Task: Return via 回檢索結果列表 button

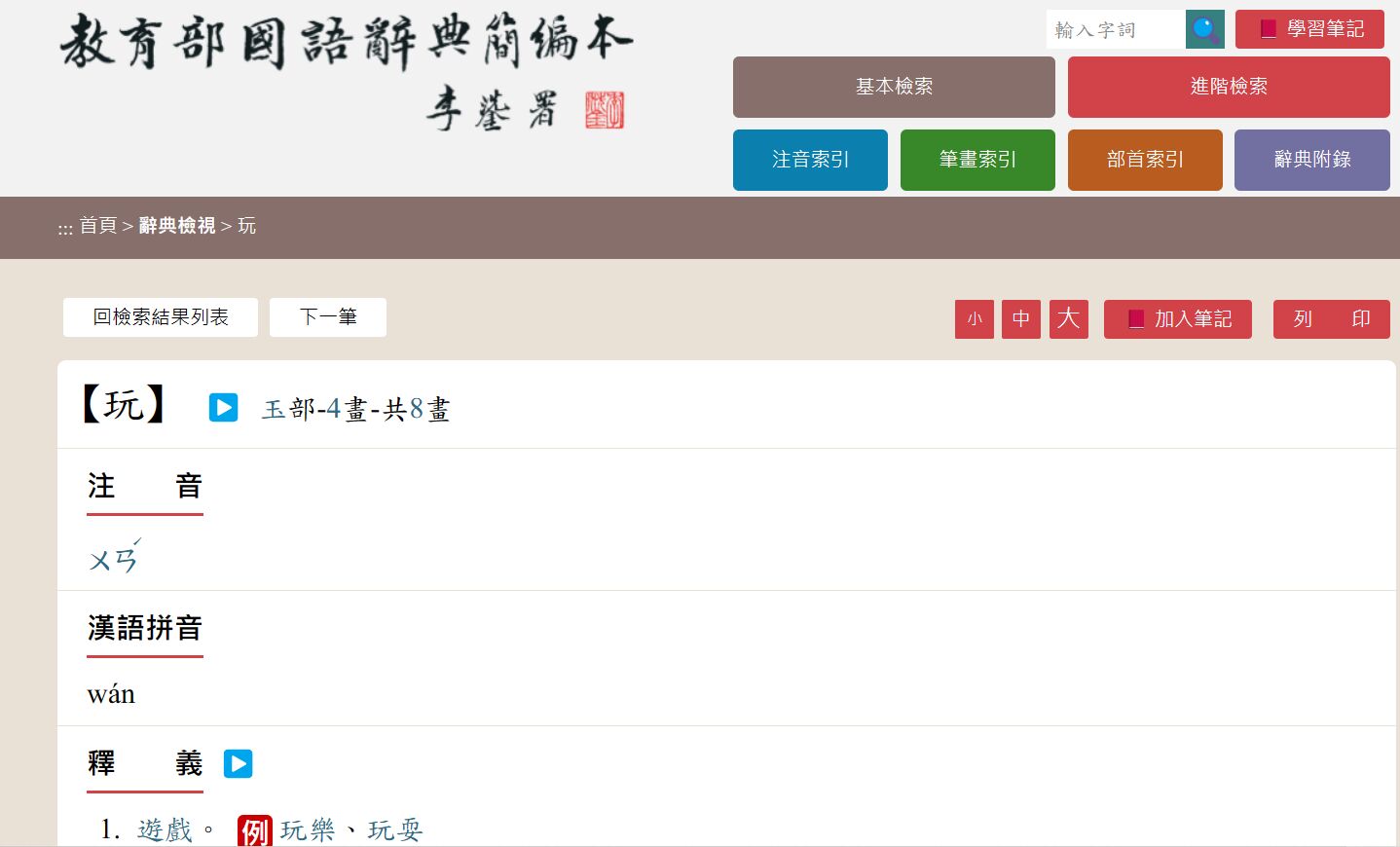Action: tap(161, 317)
